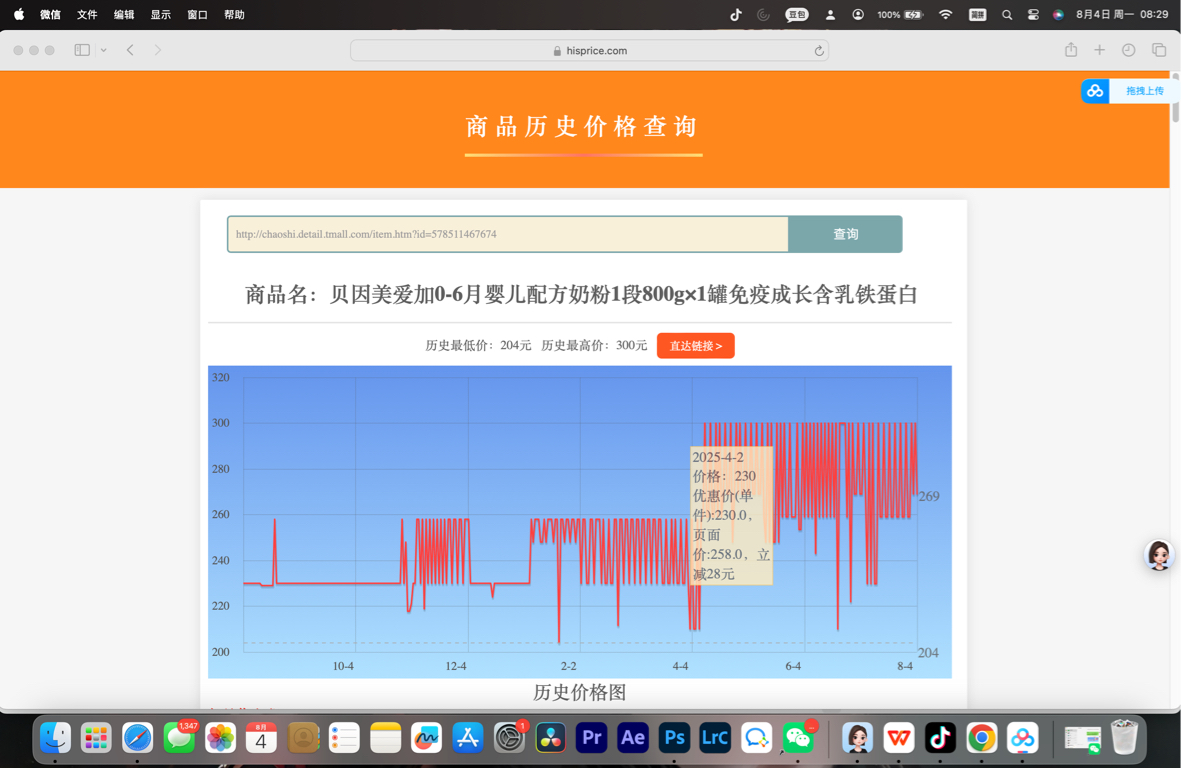Open WPS Office from the Dock
The height and width of the screenshot is (768, 1181).
click(899, 738)
